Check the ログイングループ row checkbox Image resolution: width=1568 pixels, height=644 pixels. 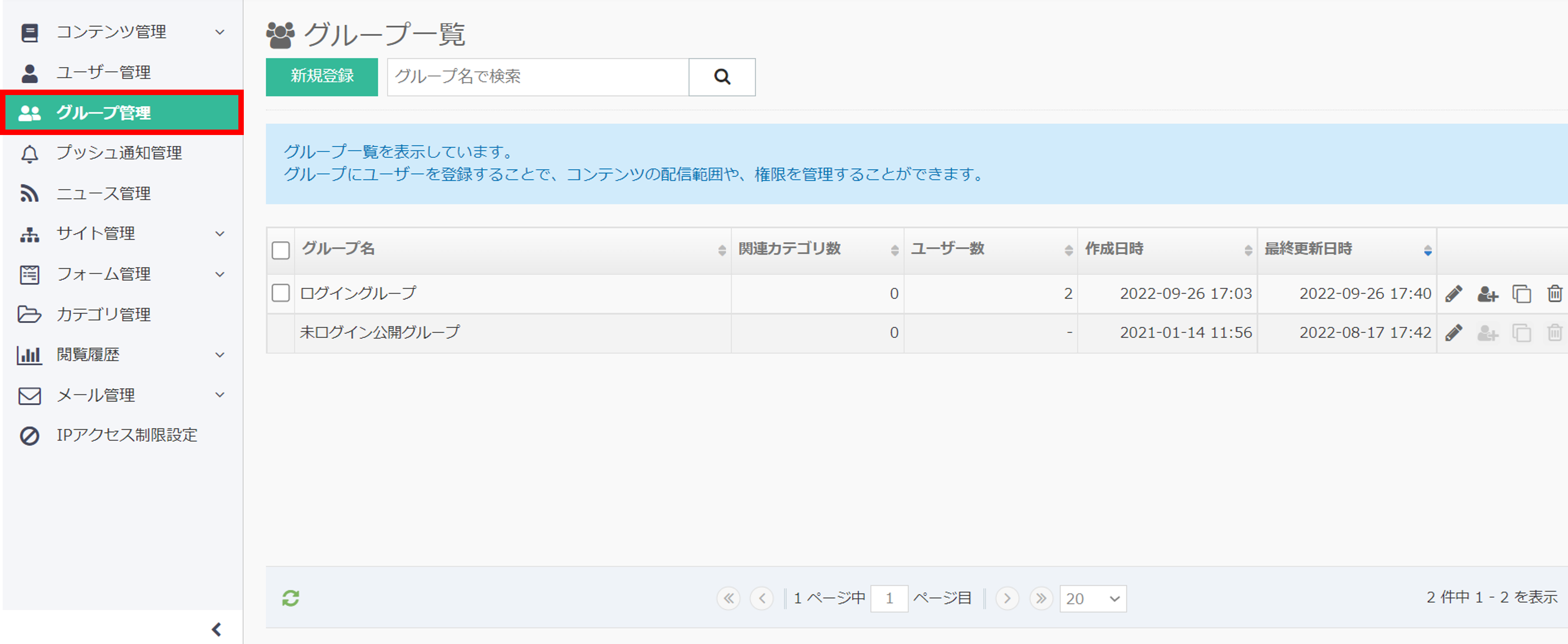[281, 293]
